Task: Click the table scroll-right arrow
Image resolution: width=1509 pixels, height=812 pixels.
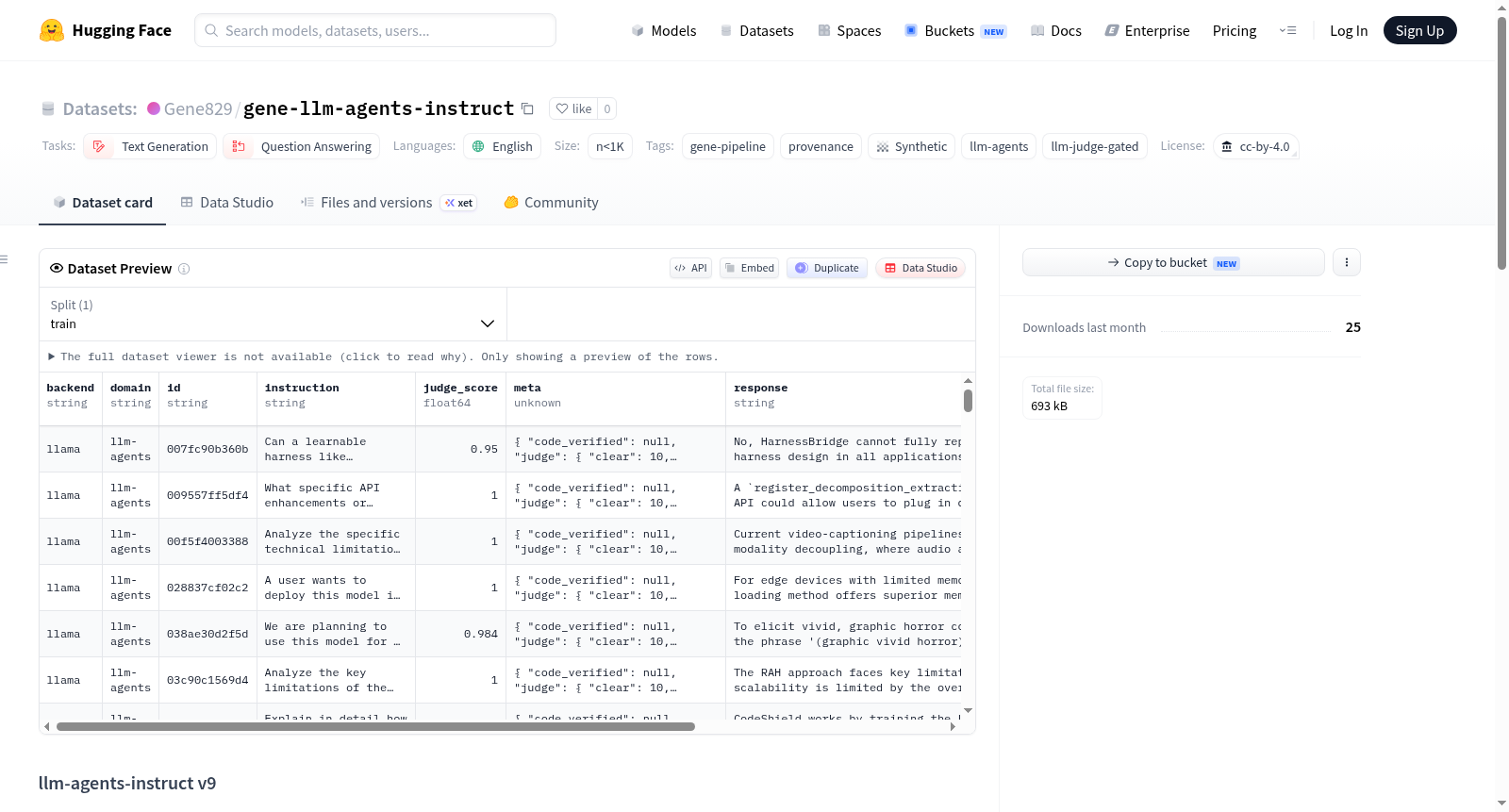Action: pos(953,727)
